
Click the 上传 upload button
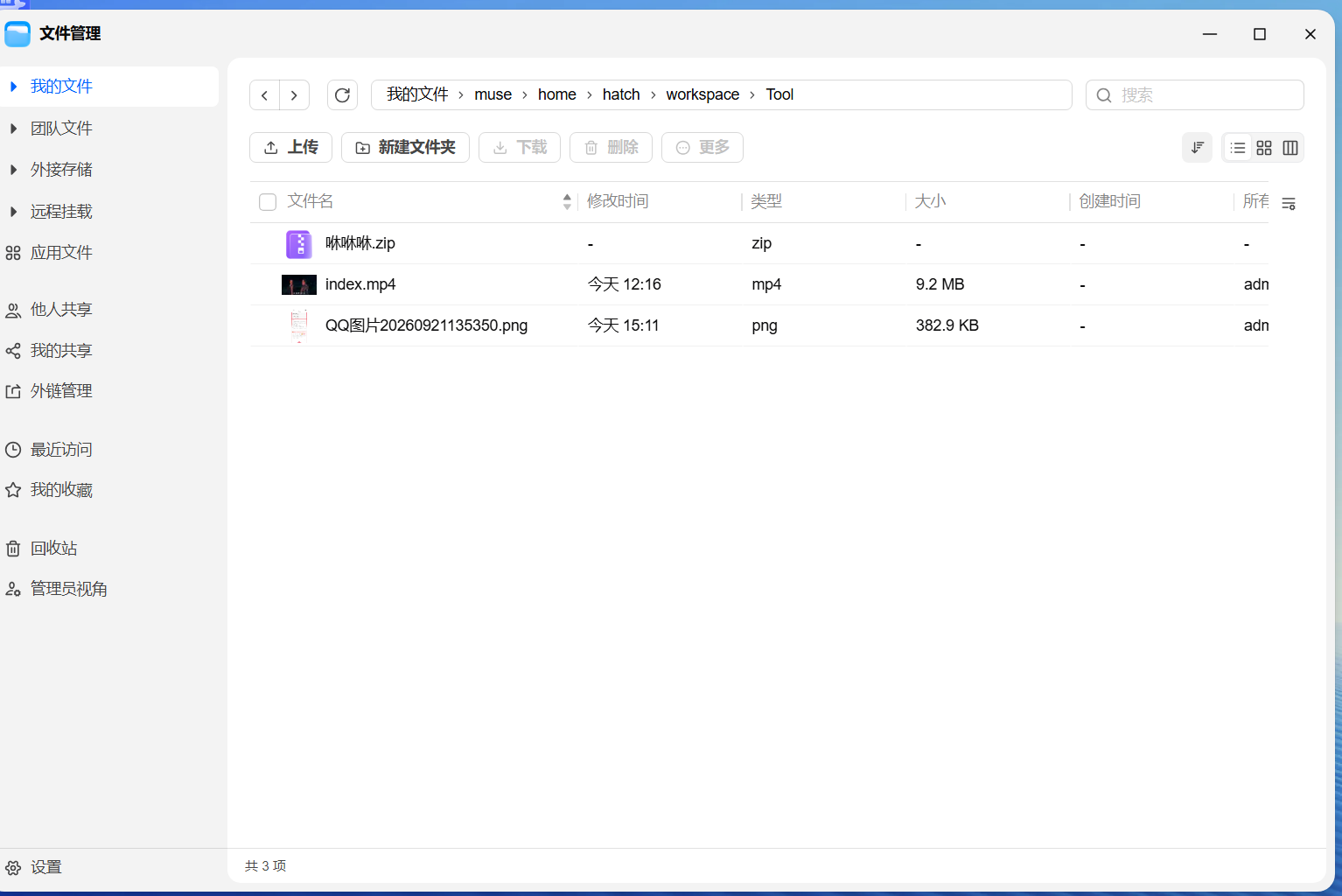tap(290, 148)
